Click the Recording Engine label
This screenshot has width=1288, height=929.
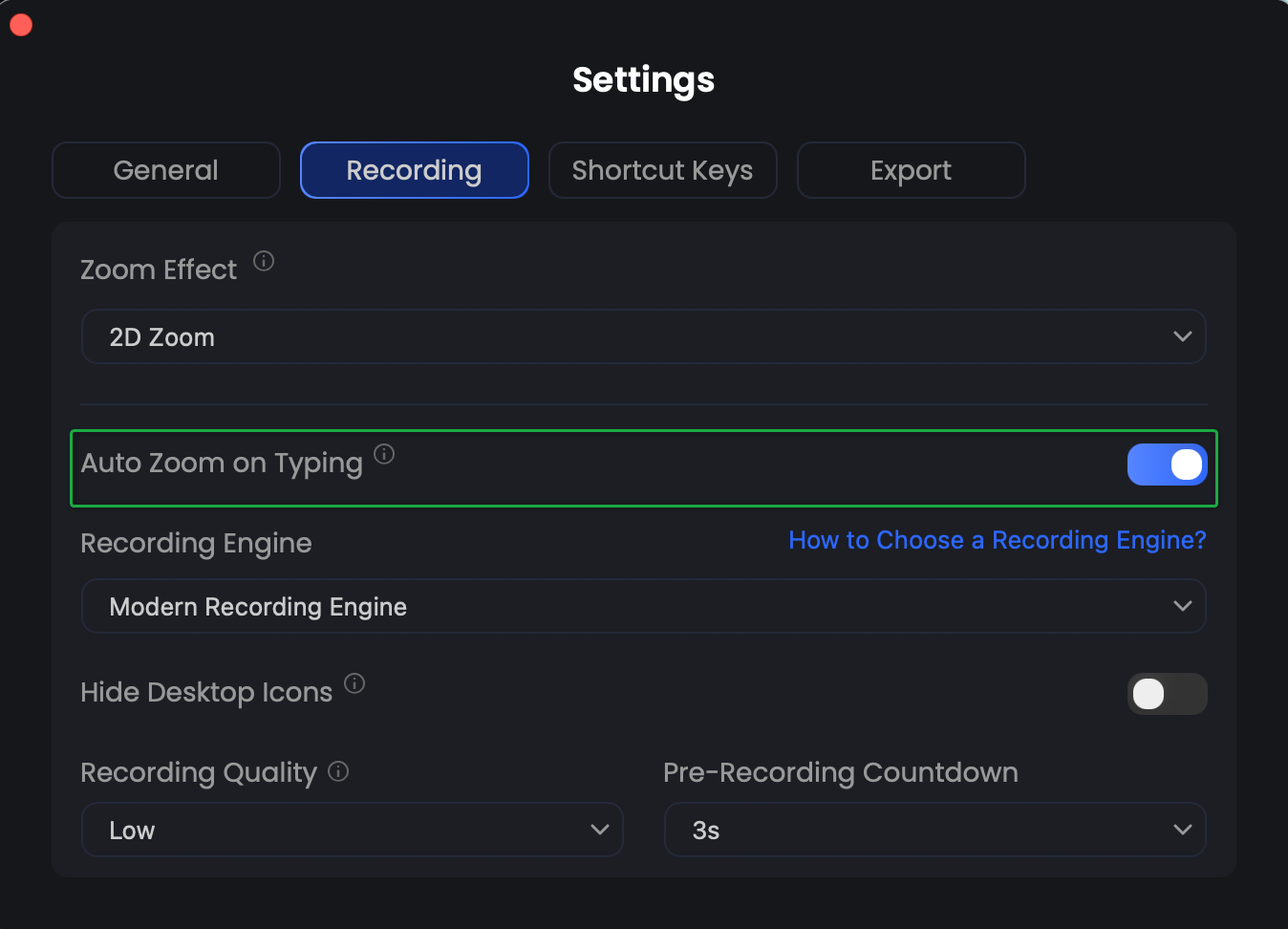(197, 544)
